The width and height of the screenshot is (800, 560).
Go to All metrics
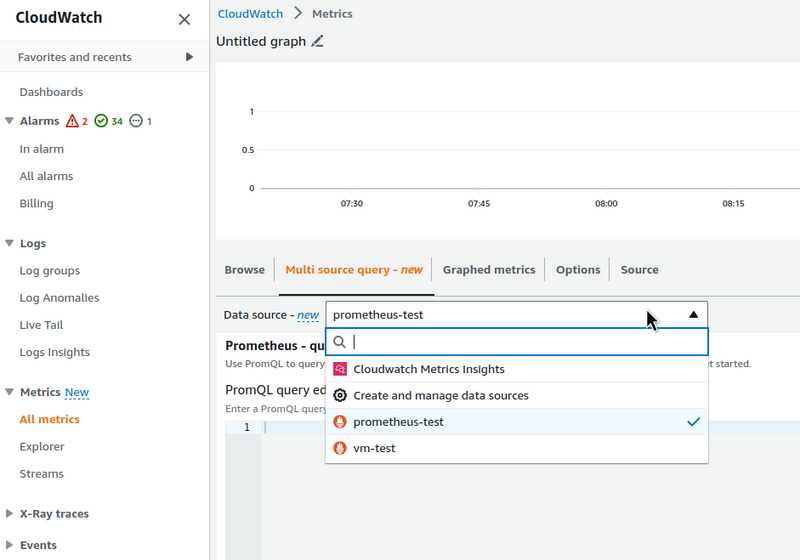(x=49, y=419)
